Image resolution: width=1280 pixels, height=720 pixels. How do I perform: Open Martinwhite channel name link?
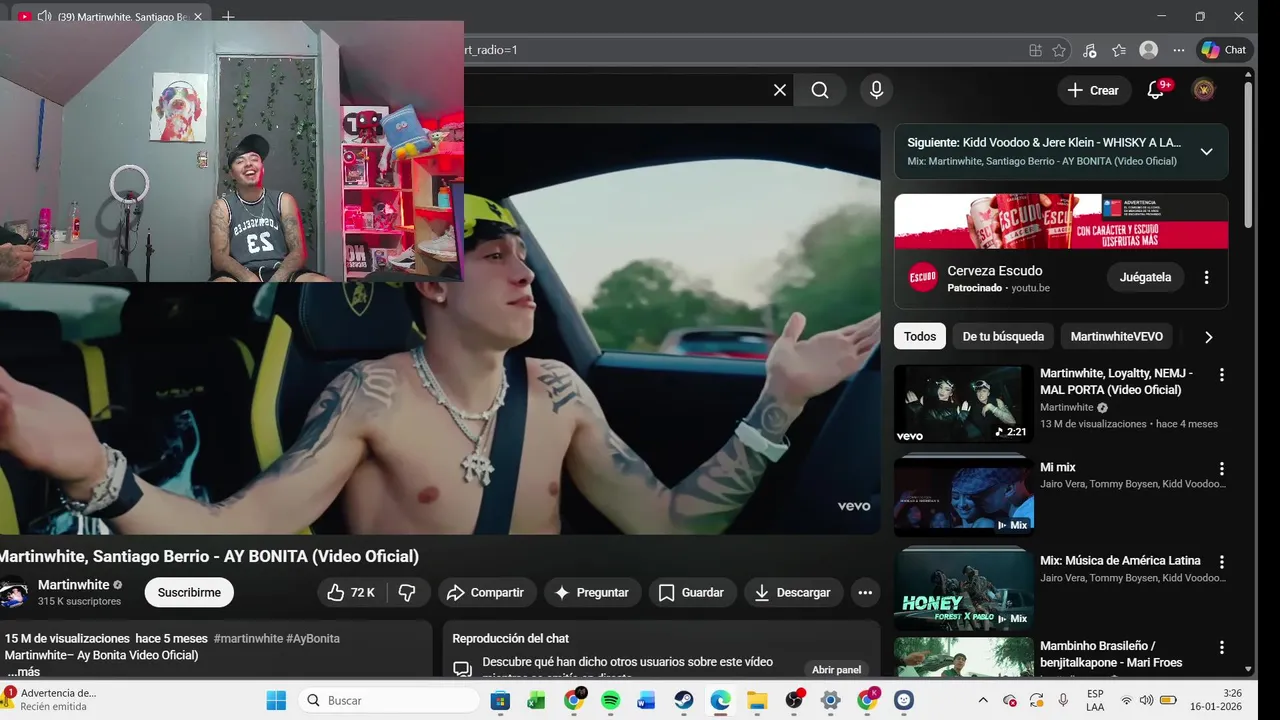click(x=73, y=585)
